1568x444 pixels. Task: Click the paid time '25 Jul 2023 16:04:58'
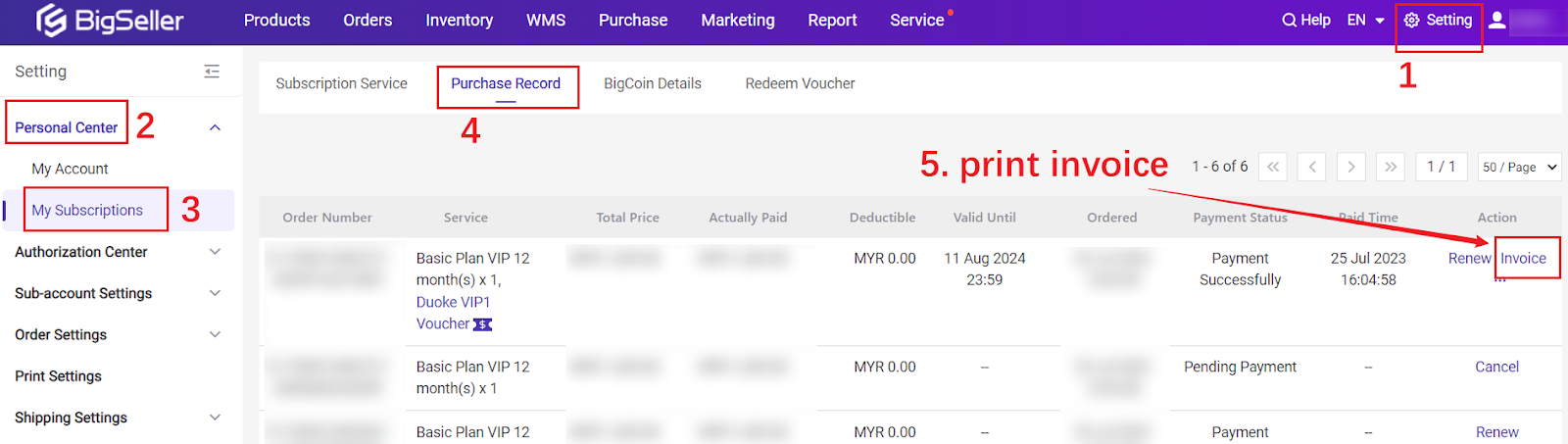point(1368,270)
